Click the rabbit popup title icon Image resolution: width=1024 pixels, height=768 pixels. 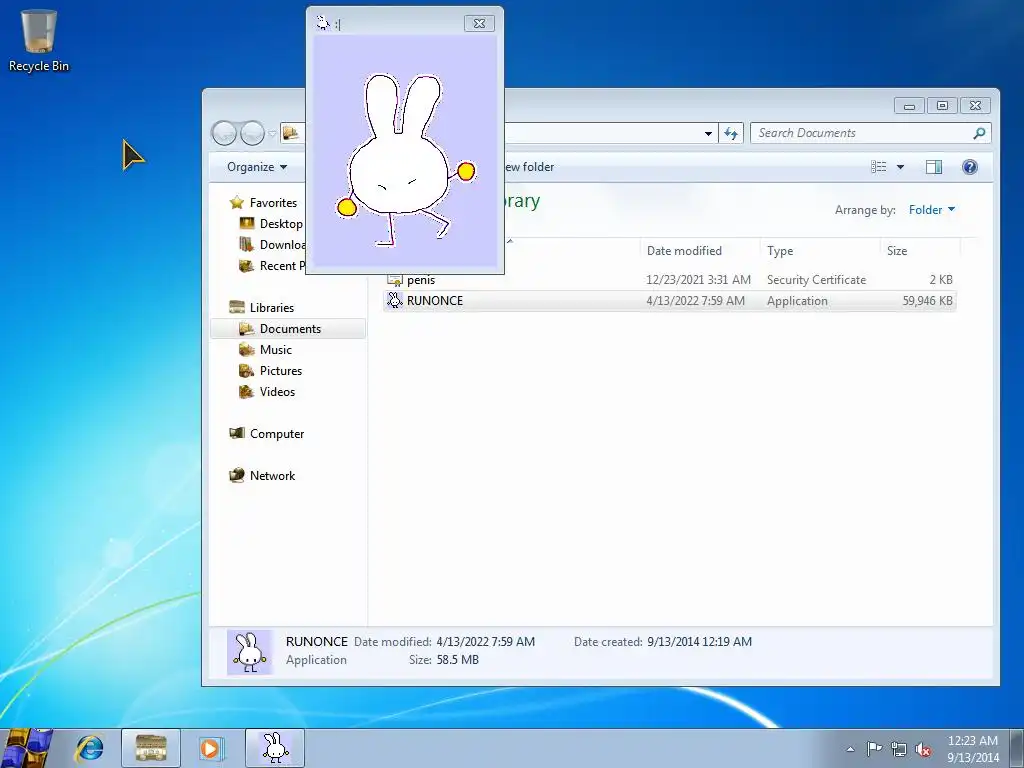click(x=323, y=23)
